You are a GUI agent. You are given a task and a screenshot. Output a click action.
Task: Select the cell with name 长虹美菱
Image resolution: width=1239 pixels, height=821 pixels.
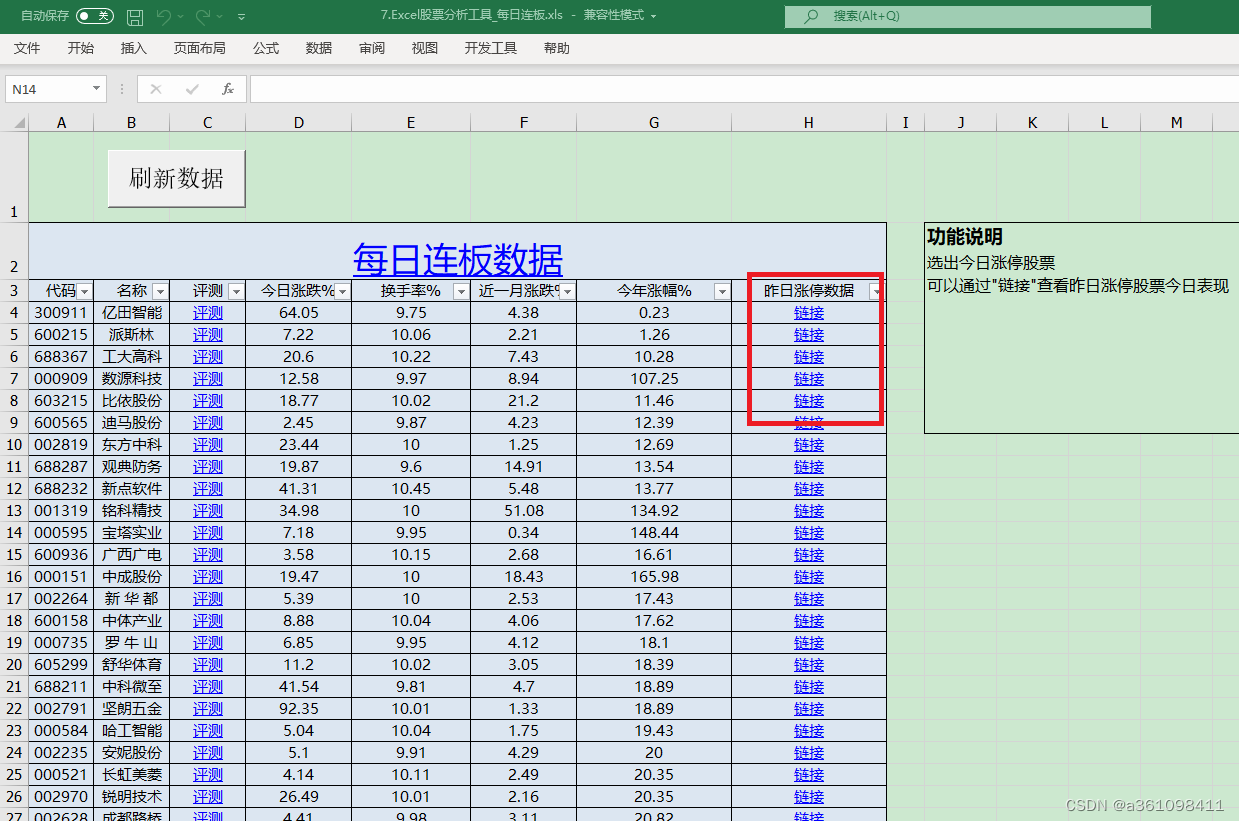point(132,774)
